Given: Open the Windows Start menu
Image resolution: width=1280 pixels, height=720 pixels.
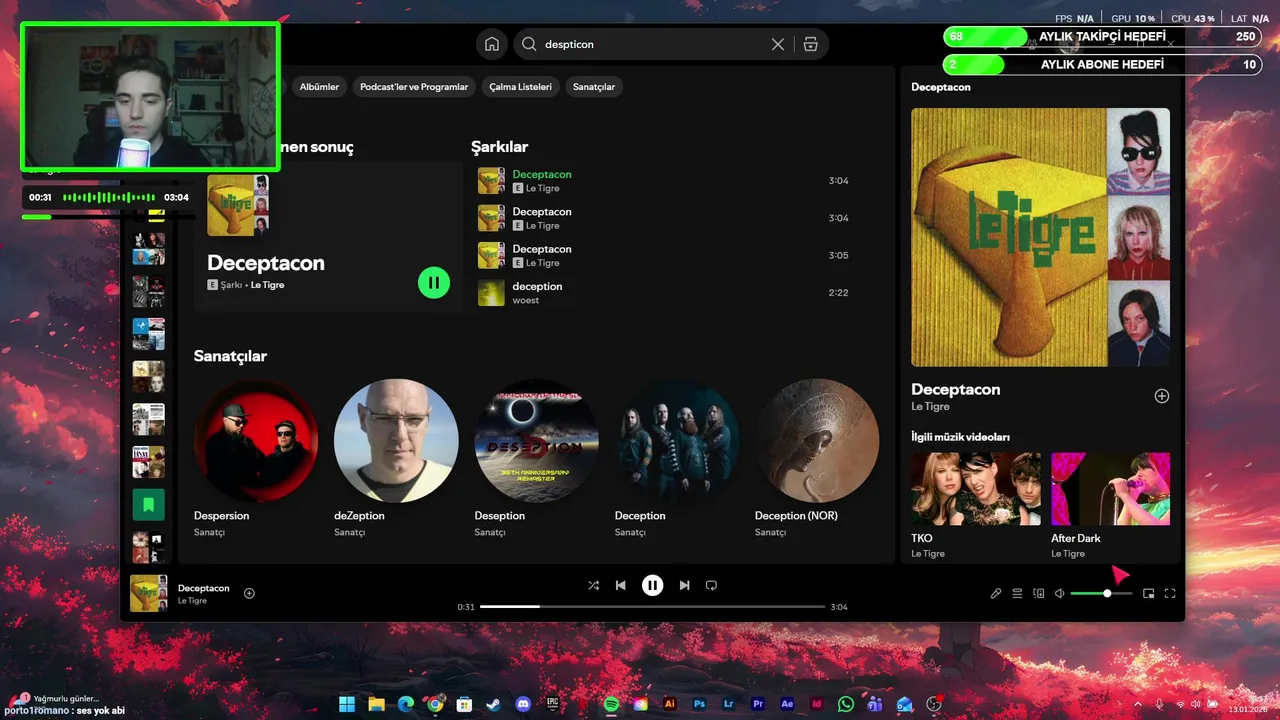Looking at the screenshot, I should point(346,704).
